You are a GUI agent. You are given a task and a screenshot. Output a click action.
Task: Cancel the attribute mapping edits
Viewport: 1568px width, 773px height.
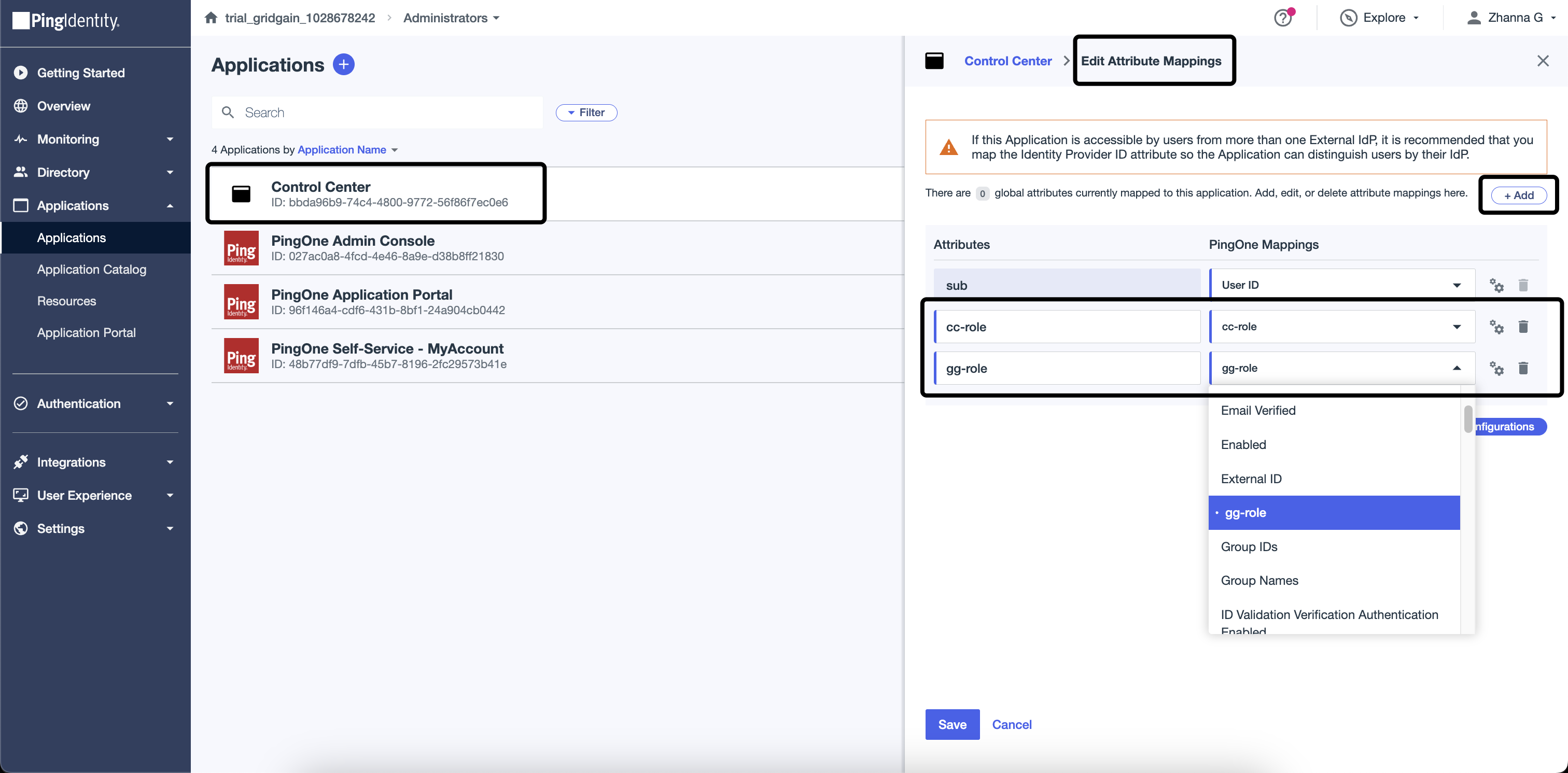pyautogui.click(x=1012, y=724)
